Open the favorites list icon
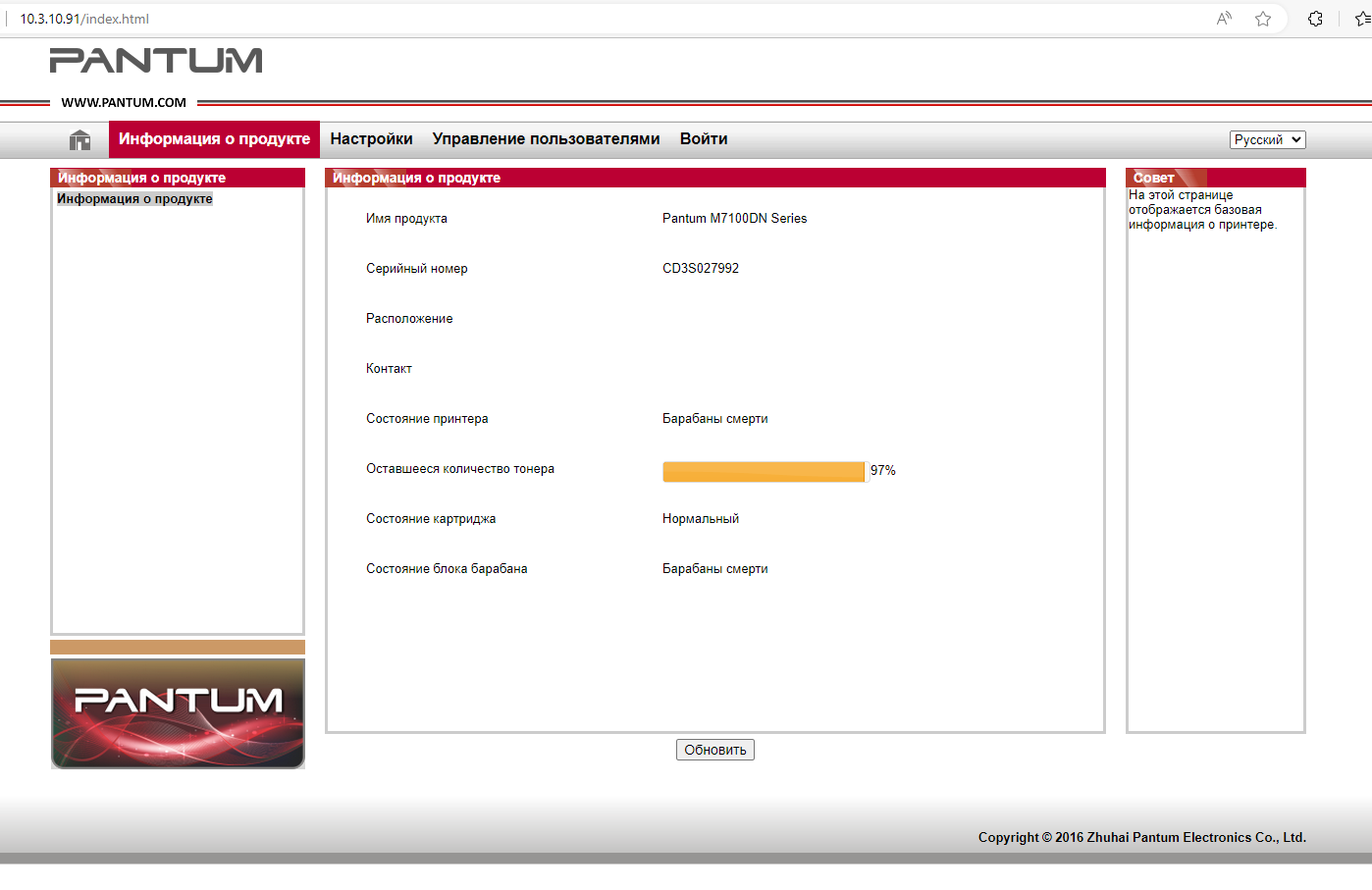The width and height of the screenshot is (1372, 890). (x=1362, y=19)
